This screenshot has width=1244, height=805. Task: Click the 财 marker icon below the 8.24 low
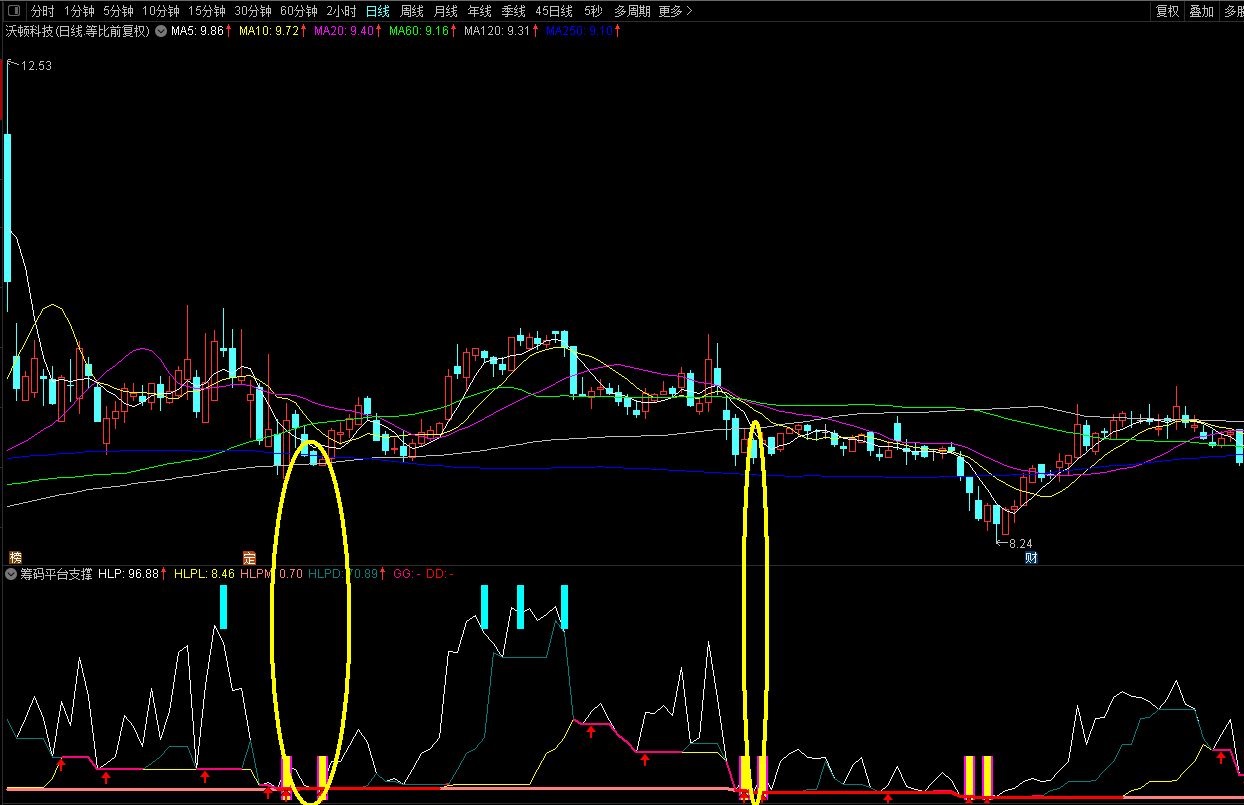[1031, 558]
